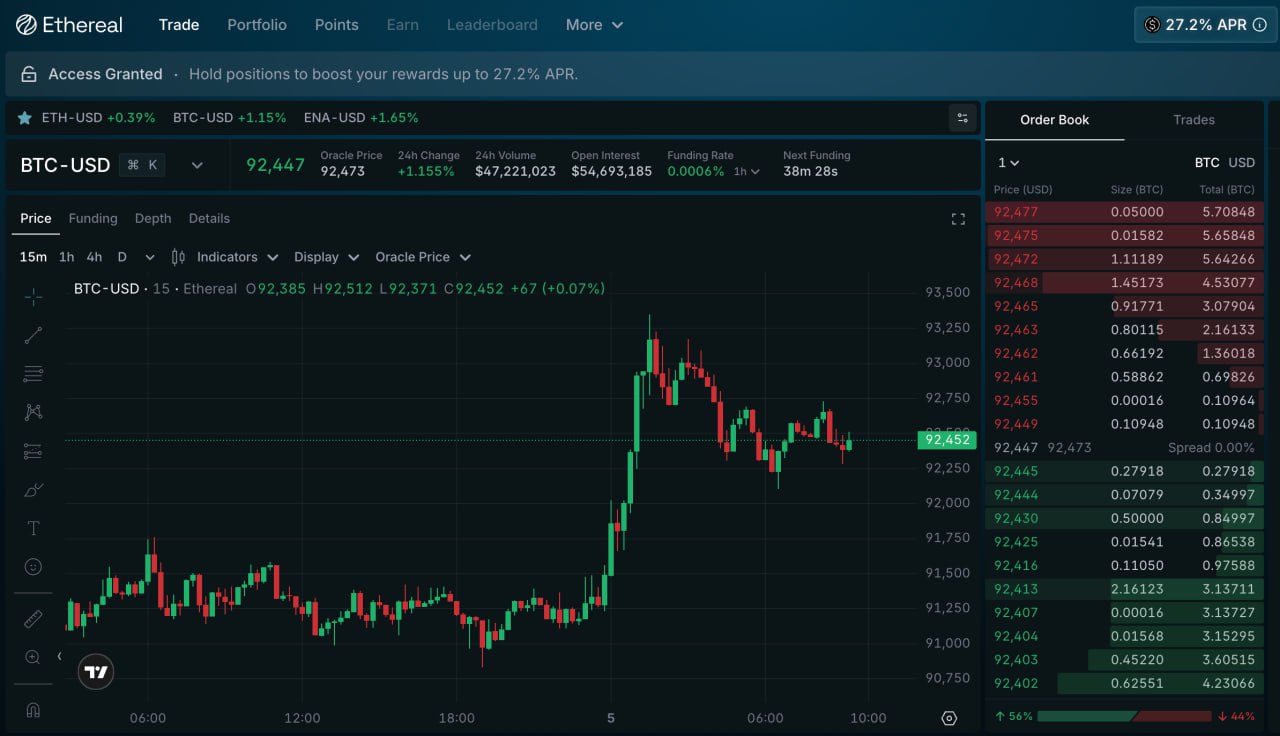The image size is (1280, 736).
Task: Switch order book units to USD
Action: click(x=1241, y=163)
